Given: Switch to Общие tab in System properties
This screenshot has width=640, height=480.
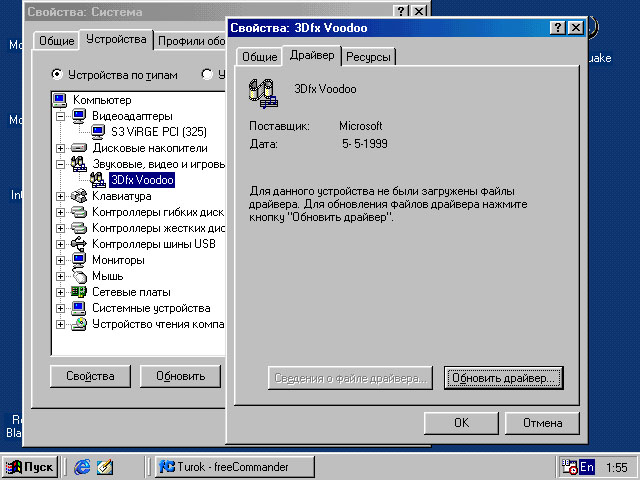Looking at the screenshot, I should (x=57, y=41).
